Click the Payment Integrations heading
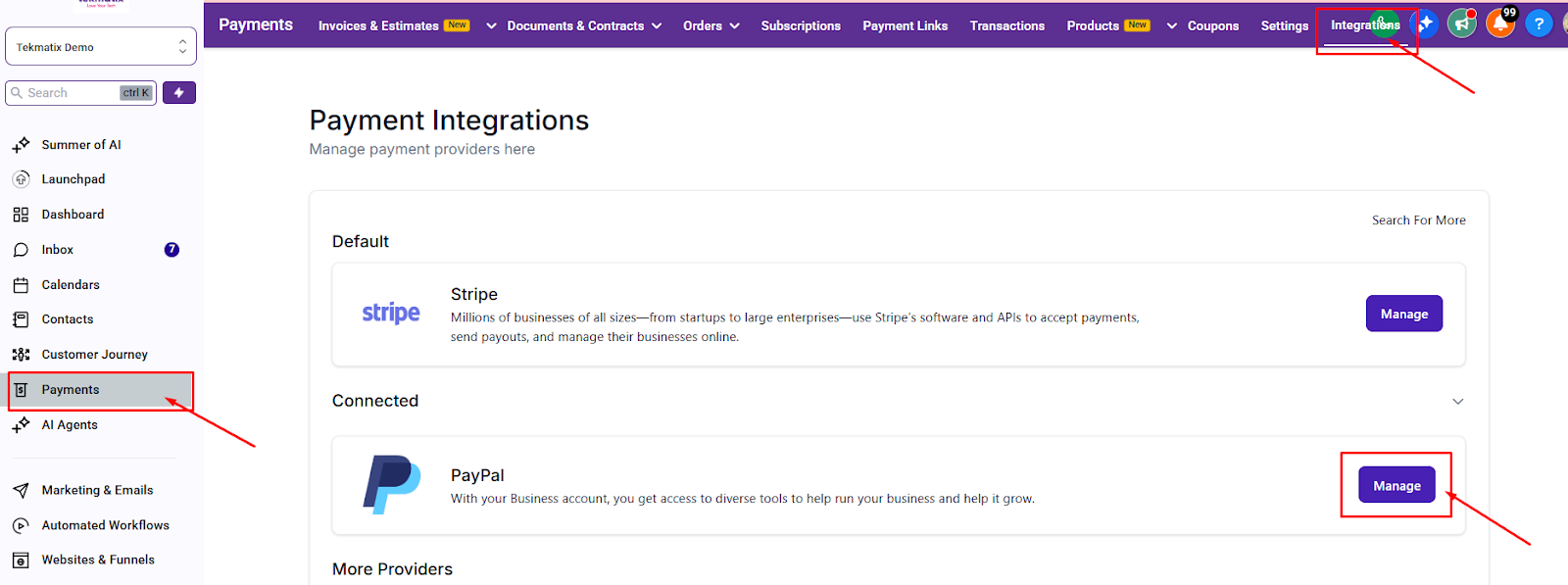 point(449,121)
